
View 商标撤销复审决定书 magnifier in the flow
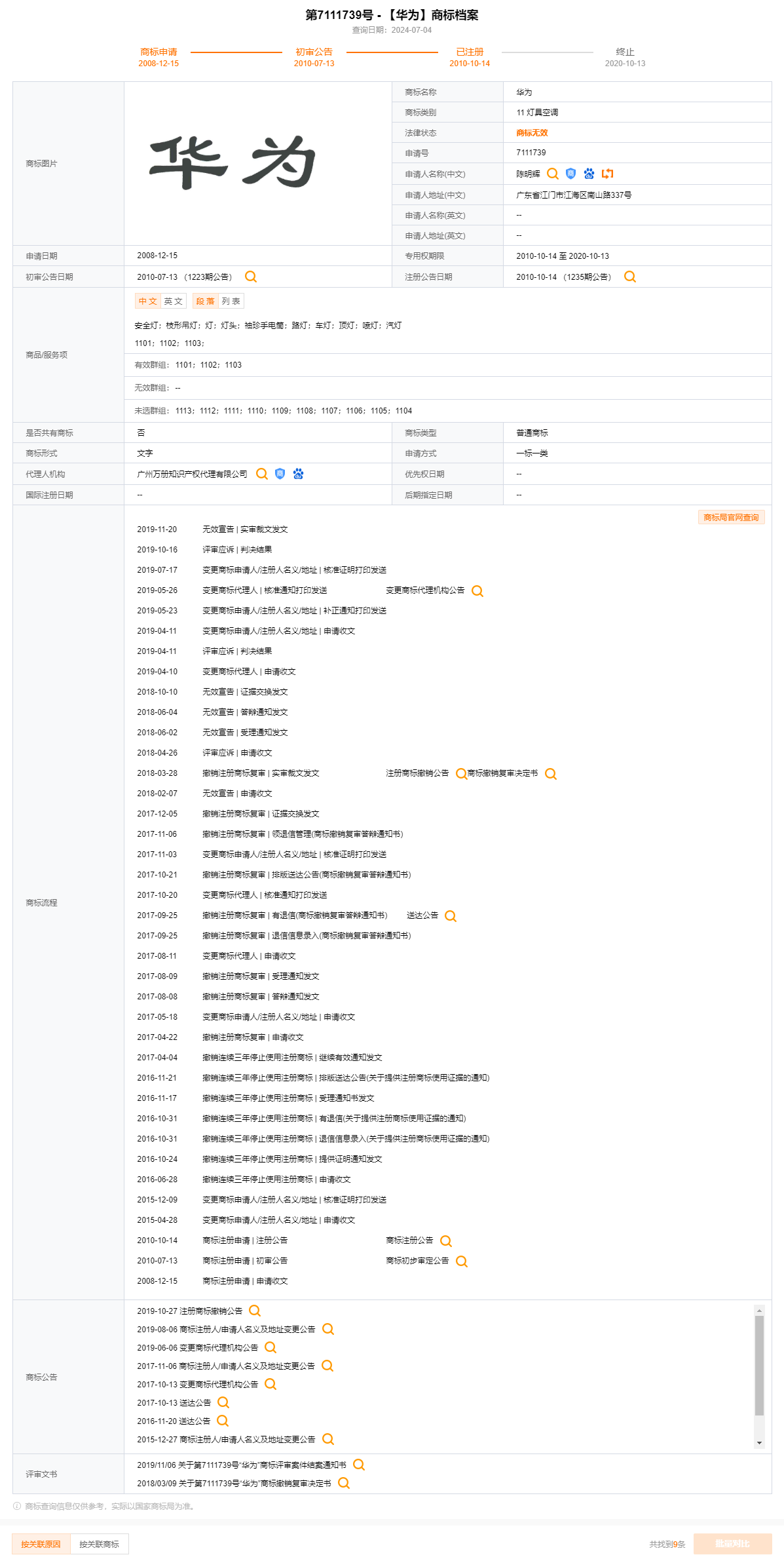[551, 774]
